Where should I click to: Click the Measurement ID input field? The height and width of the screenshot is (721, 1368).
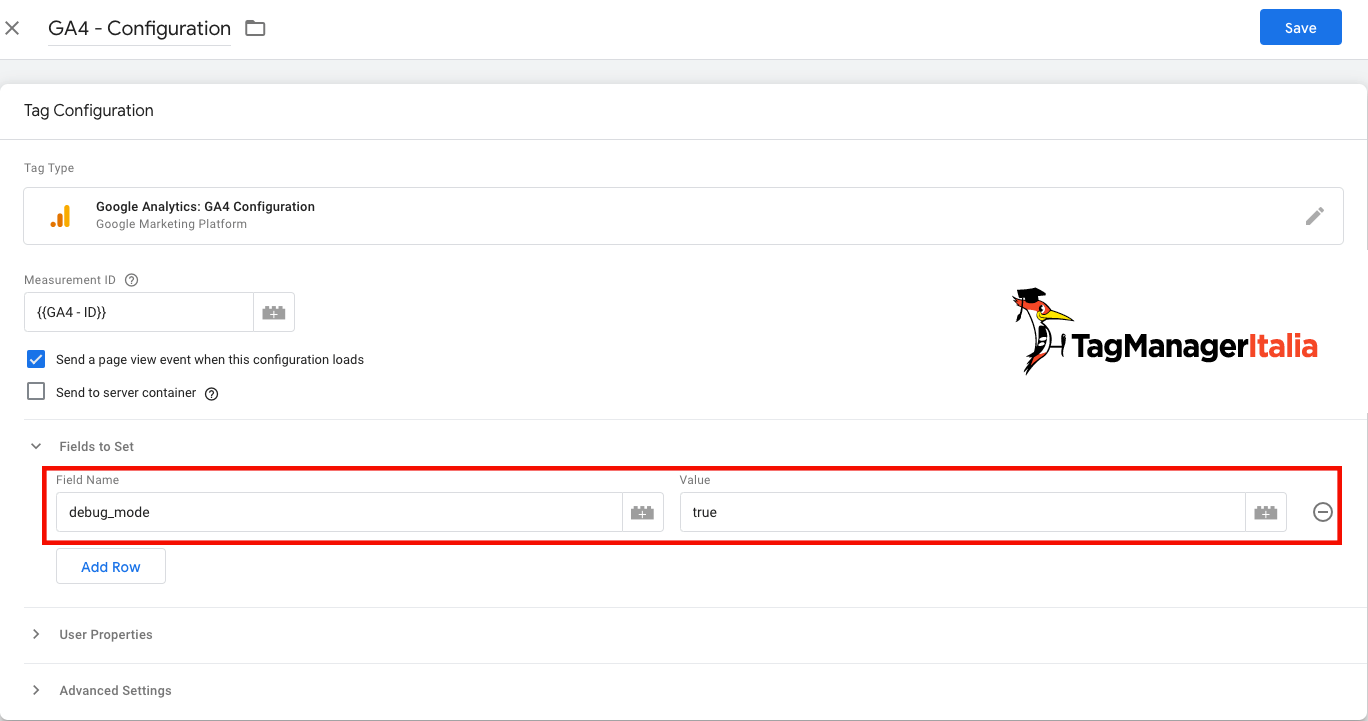coord(139,312)
